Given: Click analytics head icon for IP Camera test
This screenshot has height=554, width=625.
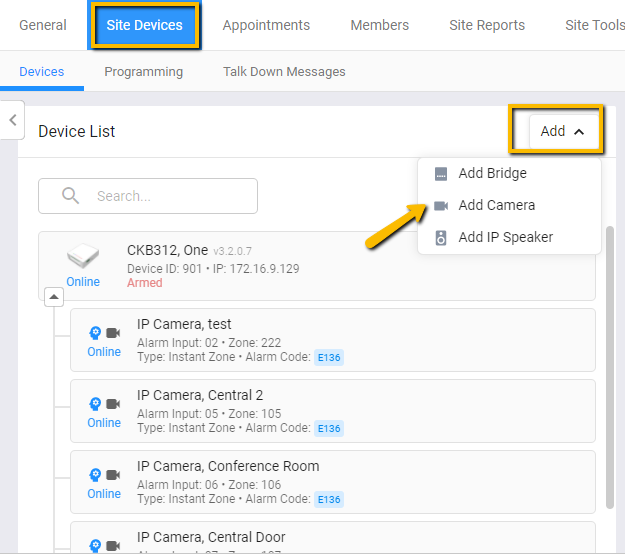Looking at the screenshot, I should coord(95,333).
